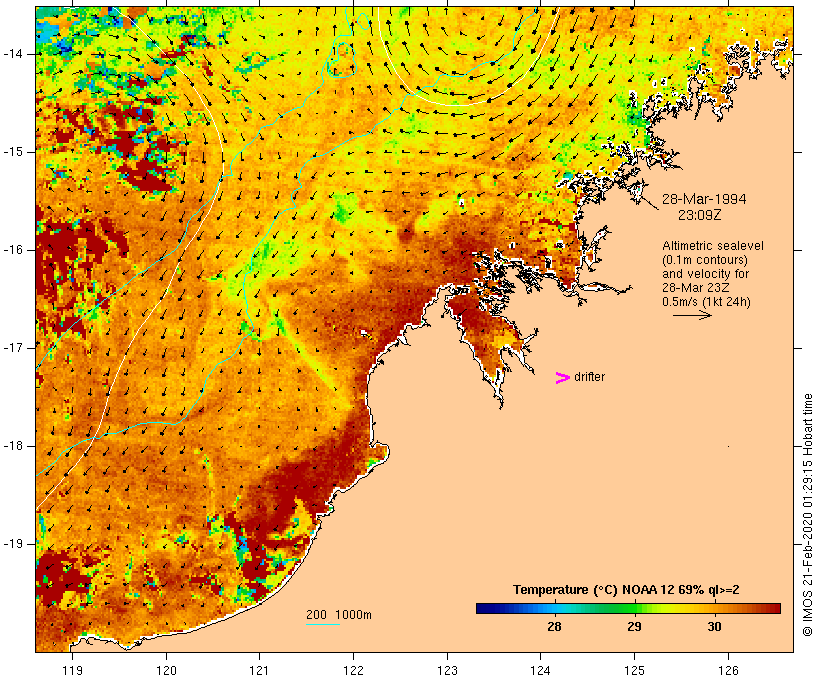Screen dimensions: 820x680
Task: Click the '29' label on temperature scale
Action: 634,626
